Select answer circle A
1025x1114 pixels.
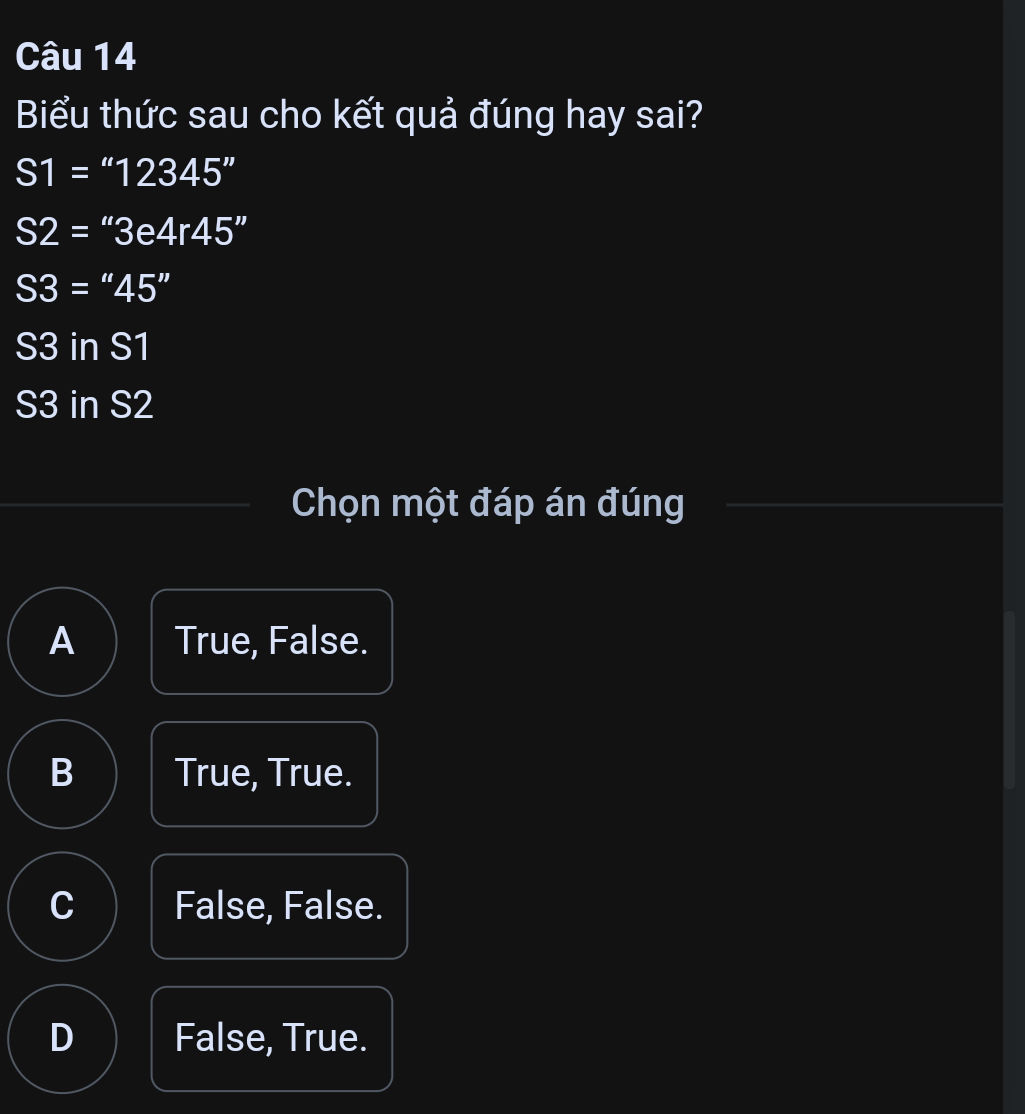pos(63,642)
